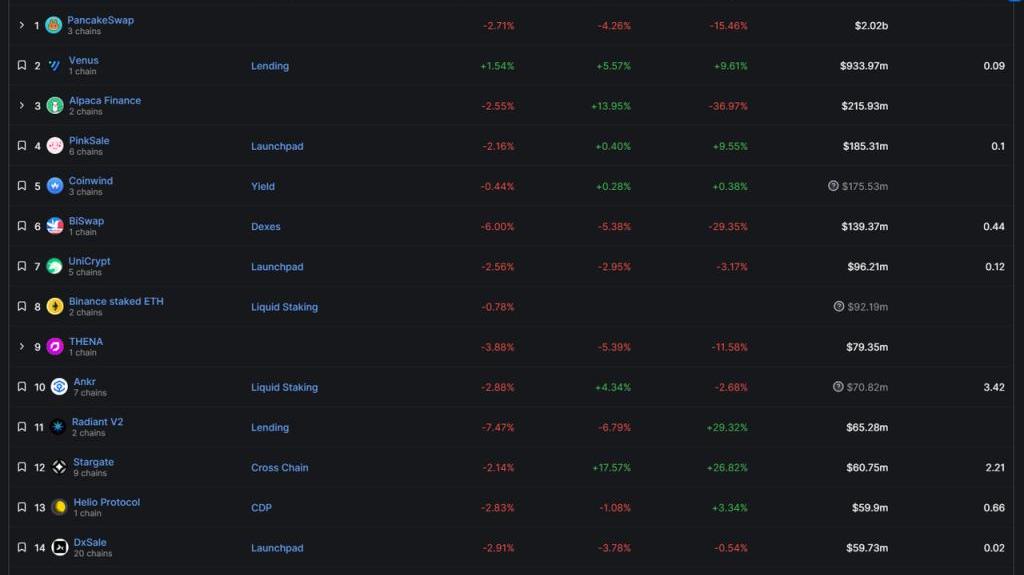This screenshot has width=1024, height=575.
Task: Open the Cross Chain category link
Action: (279, 467)
